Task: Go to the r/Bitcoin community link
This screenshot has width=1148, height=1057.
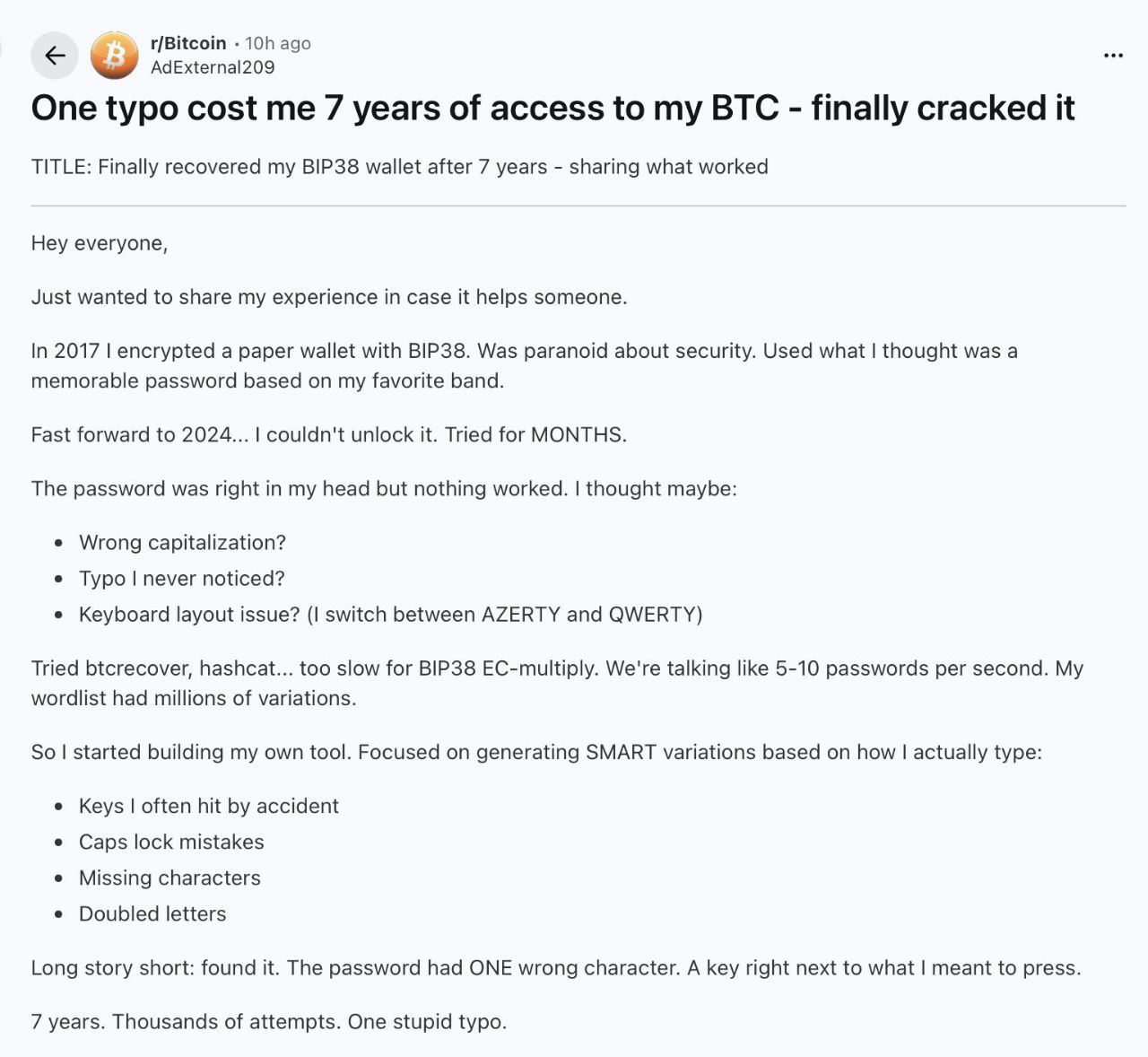Action: pyautogui.click(x=188, y=43)
